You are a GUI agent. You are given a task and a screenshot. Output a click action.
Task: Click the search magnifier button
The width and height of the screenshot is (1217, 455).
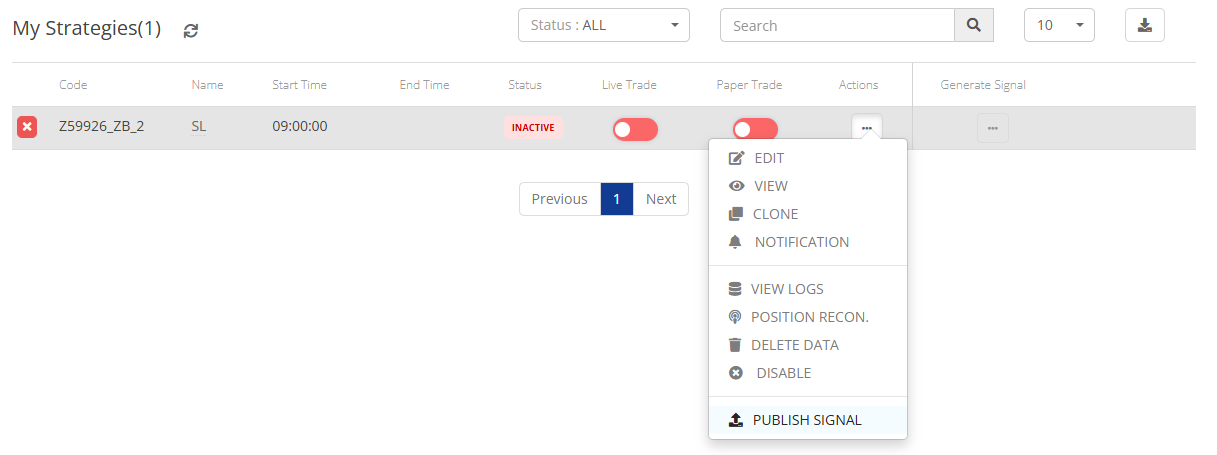pyautogui.click(x=974, y=26)
